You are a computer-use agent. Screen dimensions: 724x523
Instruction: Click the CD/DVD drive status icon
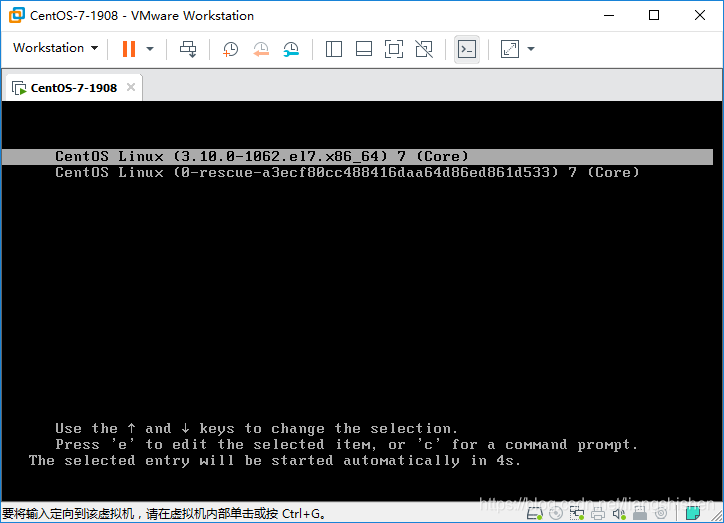[x=556, y=513]
